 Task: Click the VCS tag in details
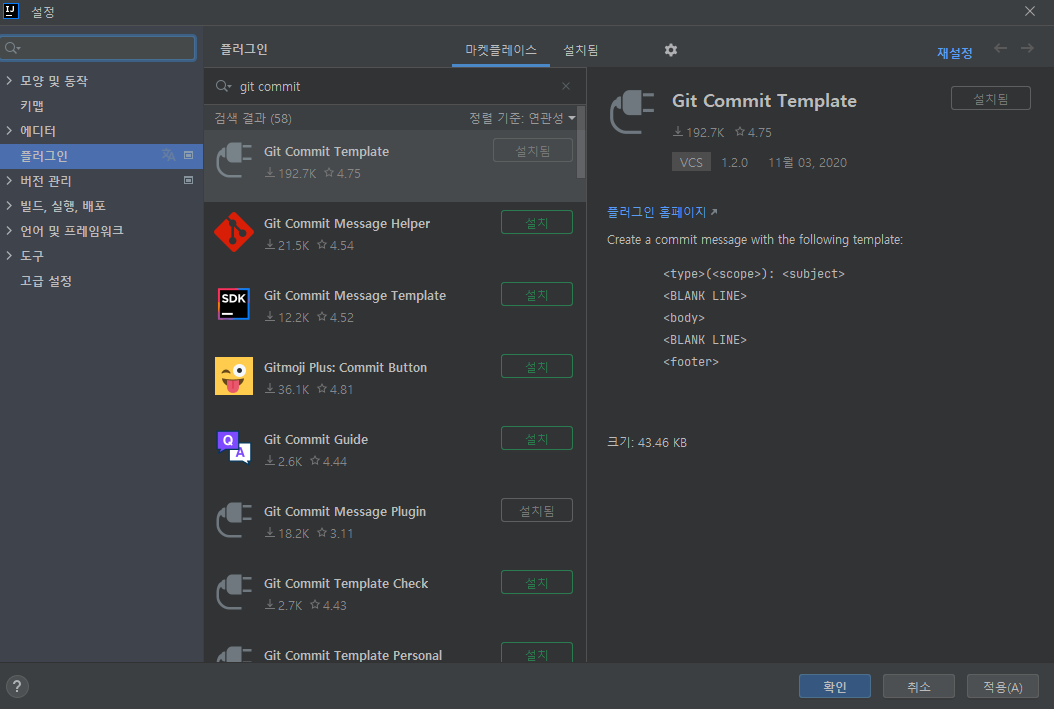pos(691,162)
